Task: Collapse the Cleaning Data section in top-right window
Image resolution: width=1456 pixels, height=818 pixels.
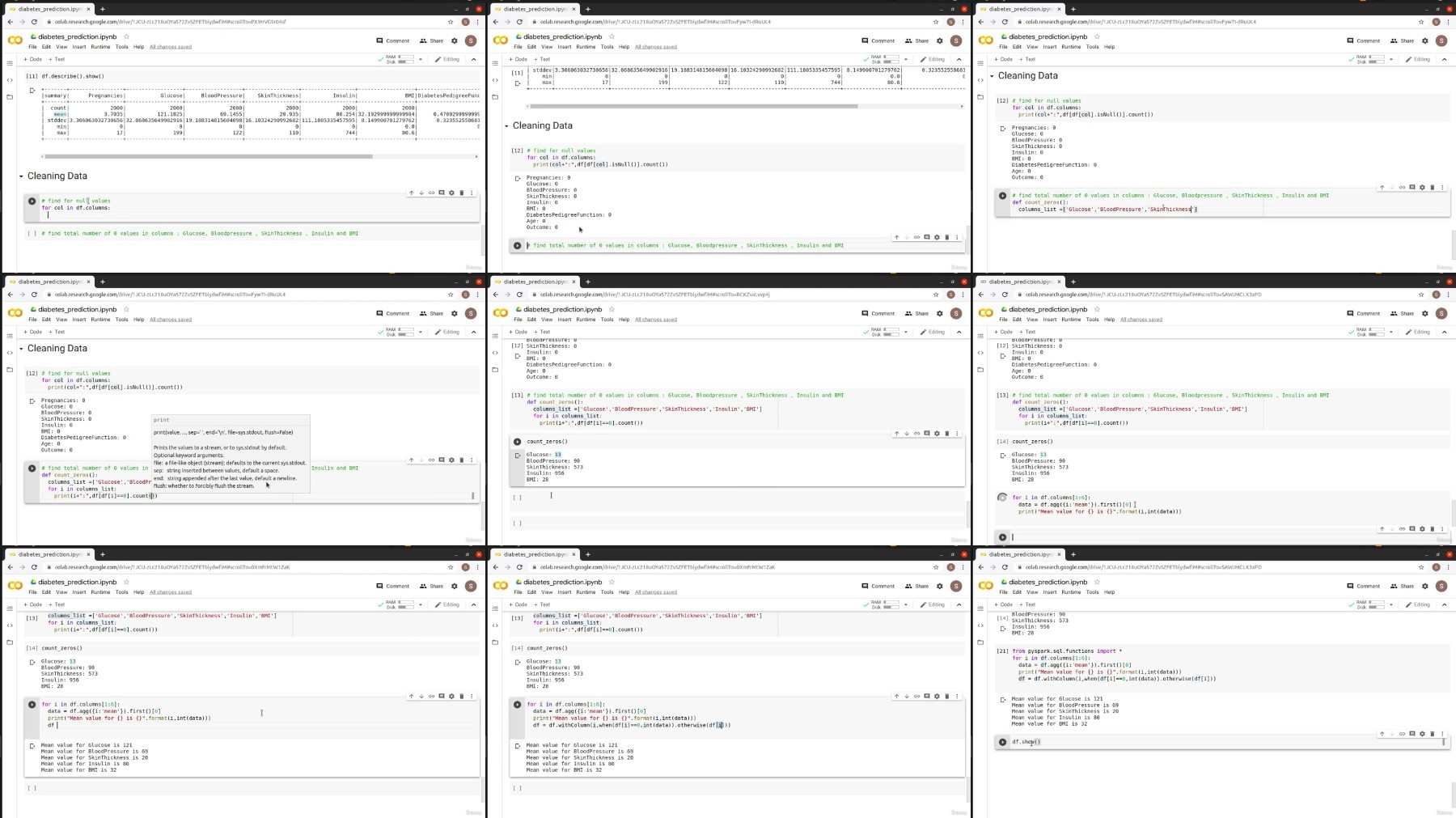Action: 992,76
